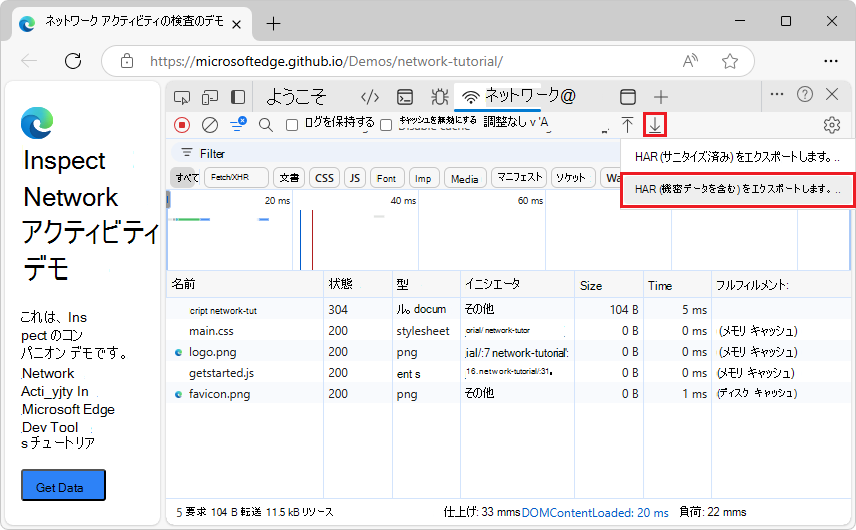Select HAR (サニタイズ済み) export option
This screenshot has height=530, width=856.
coord(737,157)
